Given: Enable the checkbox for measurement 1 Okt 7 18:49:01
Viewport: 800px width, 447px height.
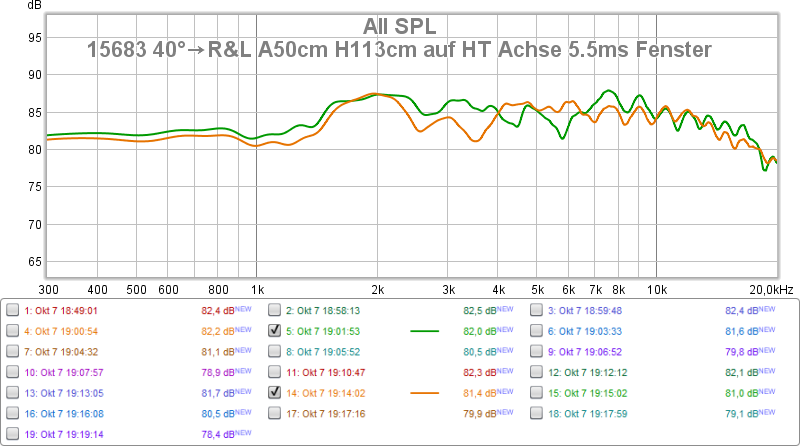Looking at the screenshot, I should [x=13, y=310].
